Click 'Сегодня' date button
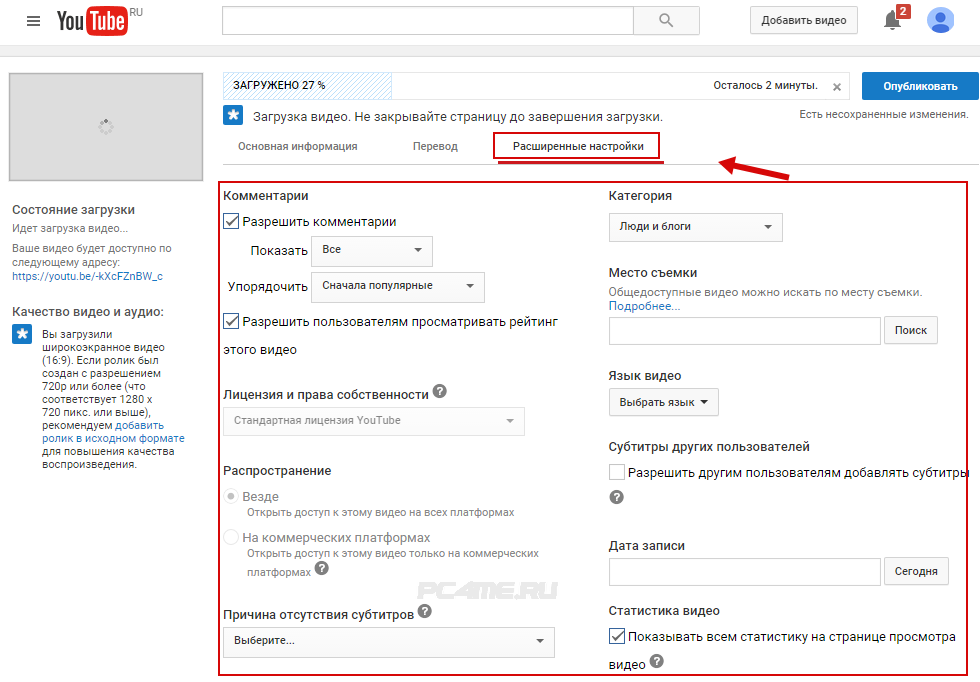Viewport: 980px width, 682px height. pos(916,571)
